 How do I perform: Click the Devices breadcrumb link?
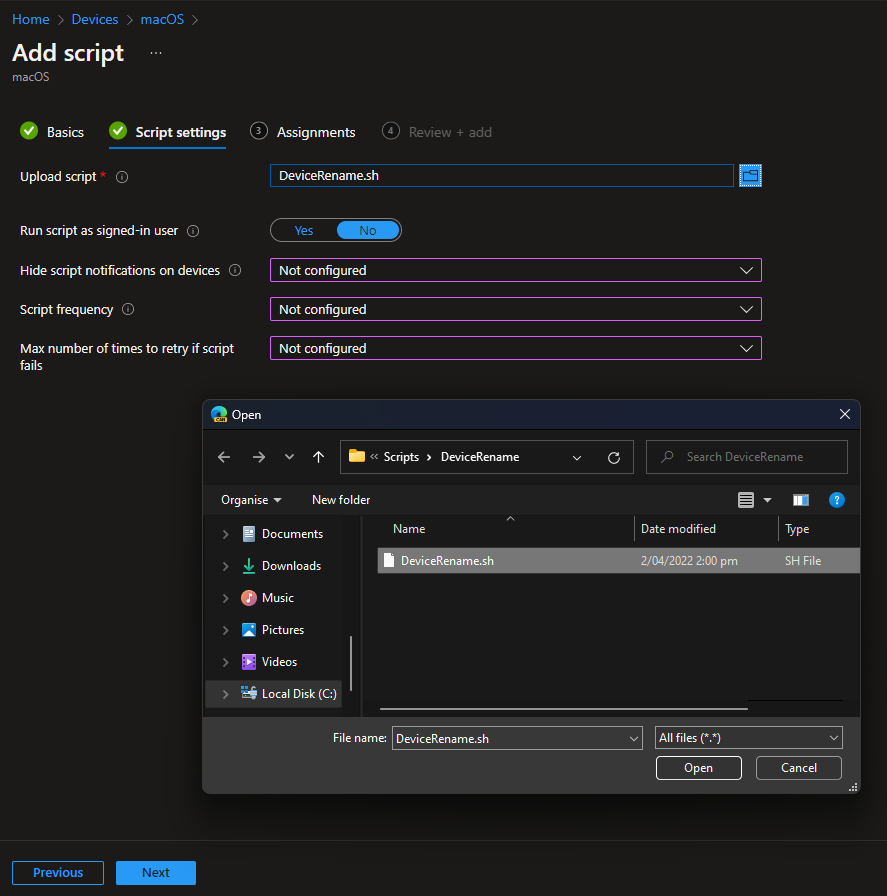[x=95, y=19]
